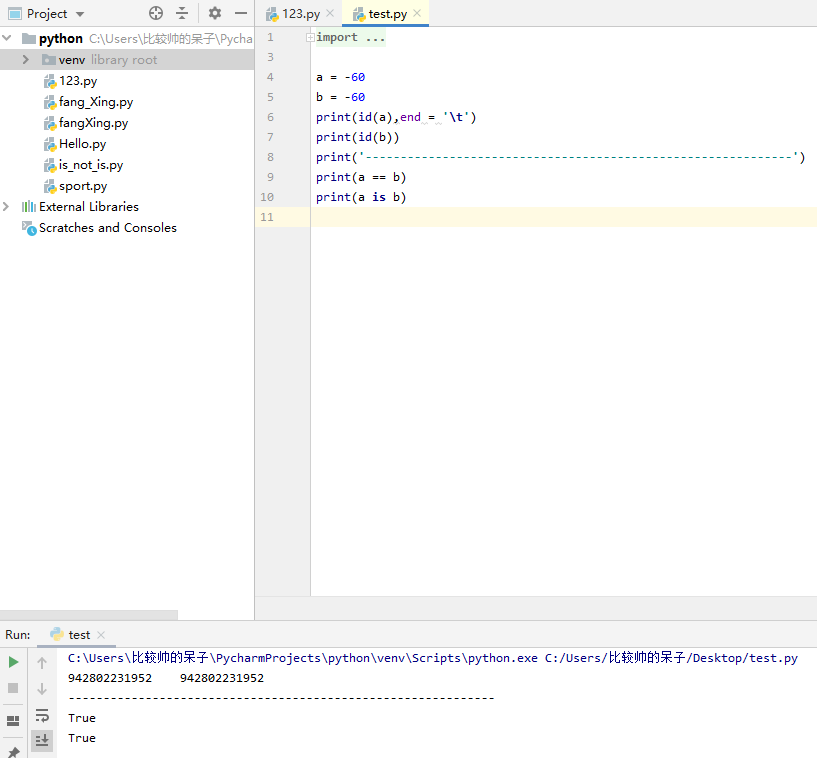Select External Libraries in project tree
This screenshot has height=758, width=817.
pos(89,207)
